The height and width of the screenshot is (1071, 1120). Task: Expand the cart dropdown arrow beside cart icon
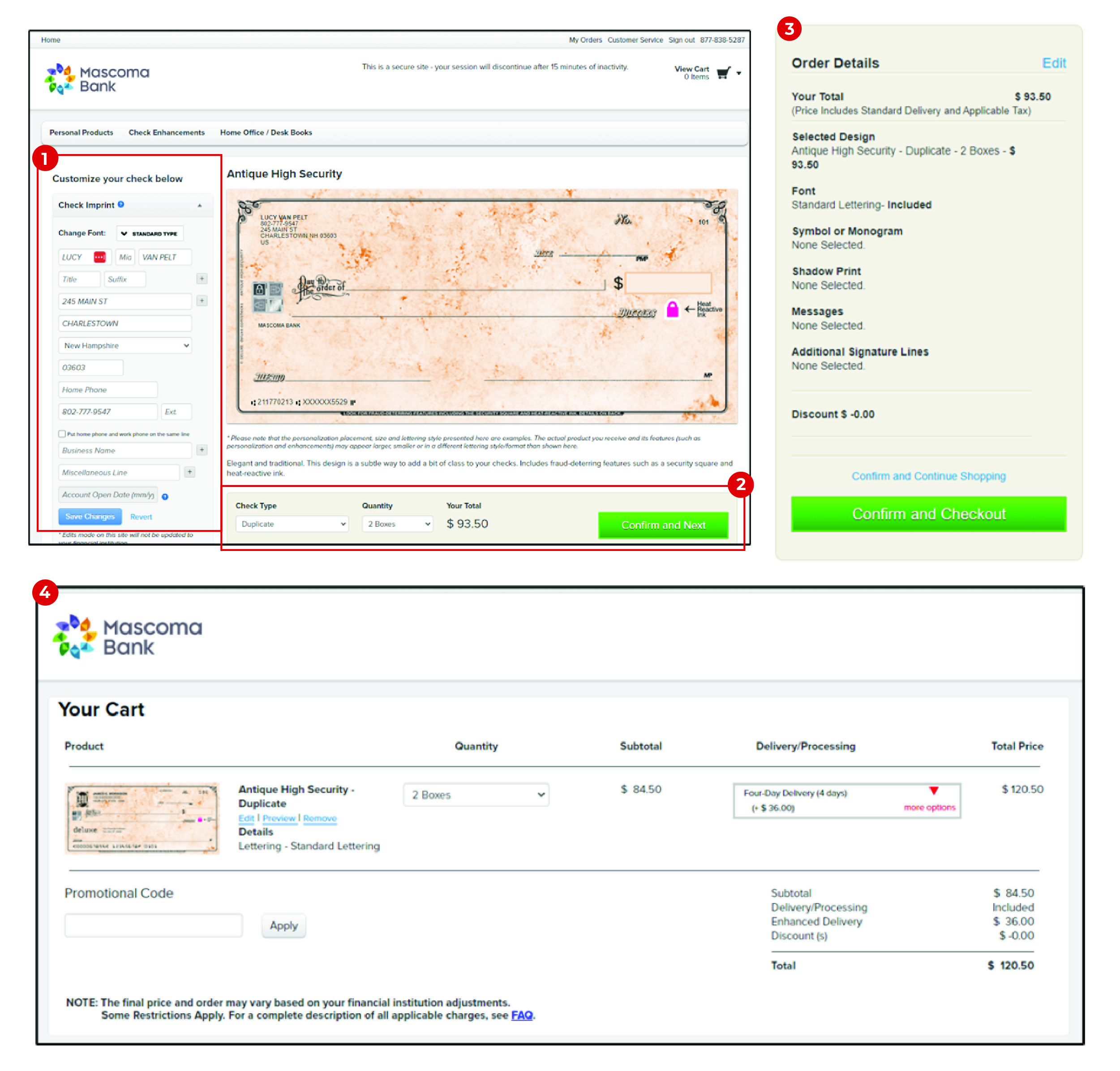[738, 73]
